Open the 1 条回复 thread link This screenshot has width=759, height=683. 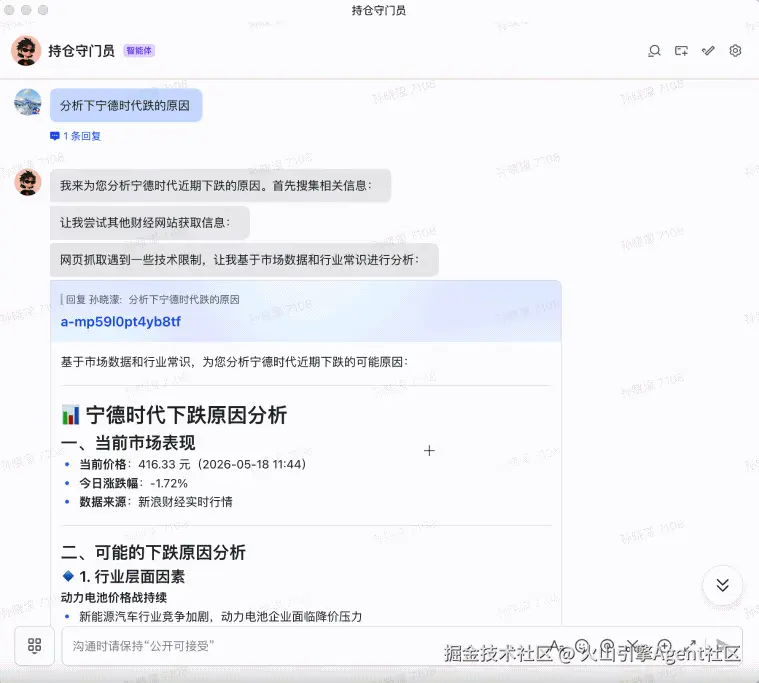(x=82, y=136)
